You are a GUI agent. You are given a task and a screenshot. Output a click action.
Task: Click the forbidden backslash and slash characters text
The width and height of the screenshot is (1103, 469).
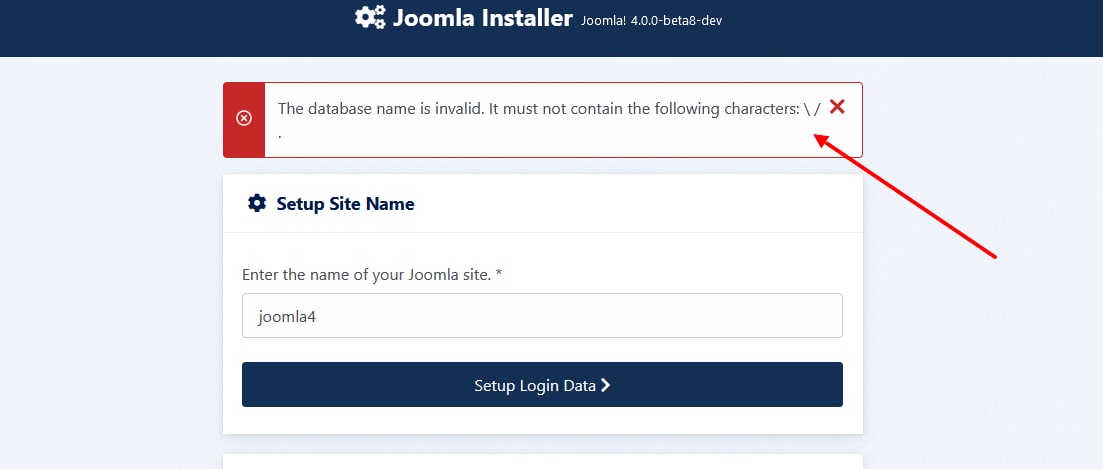(x=811, y=109)
